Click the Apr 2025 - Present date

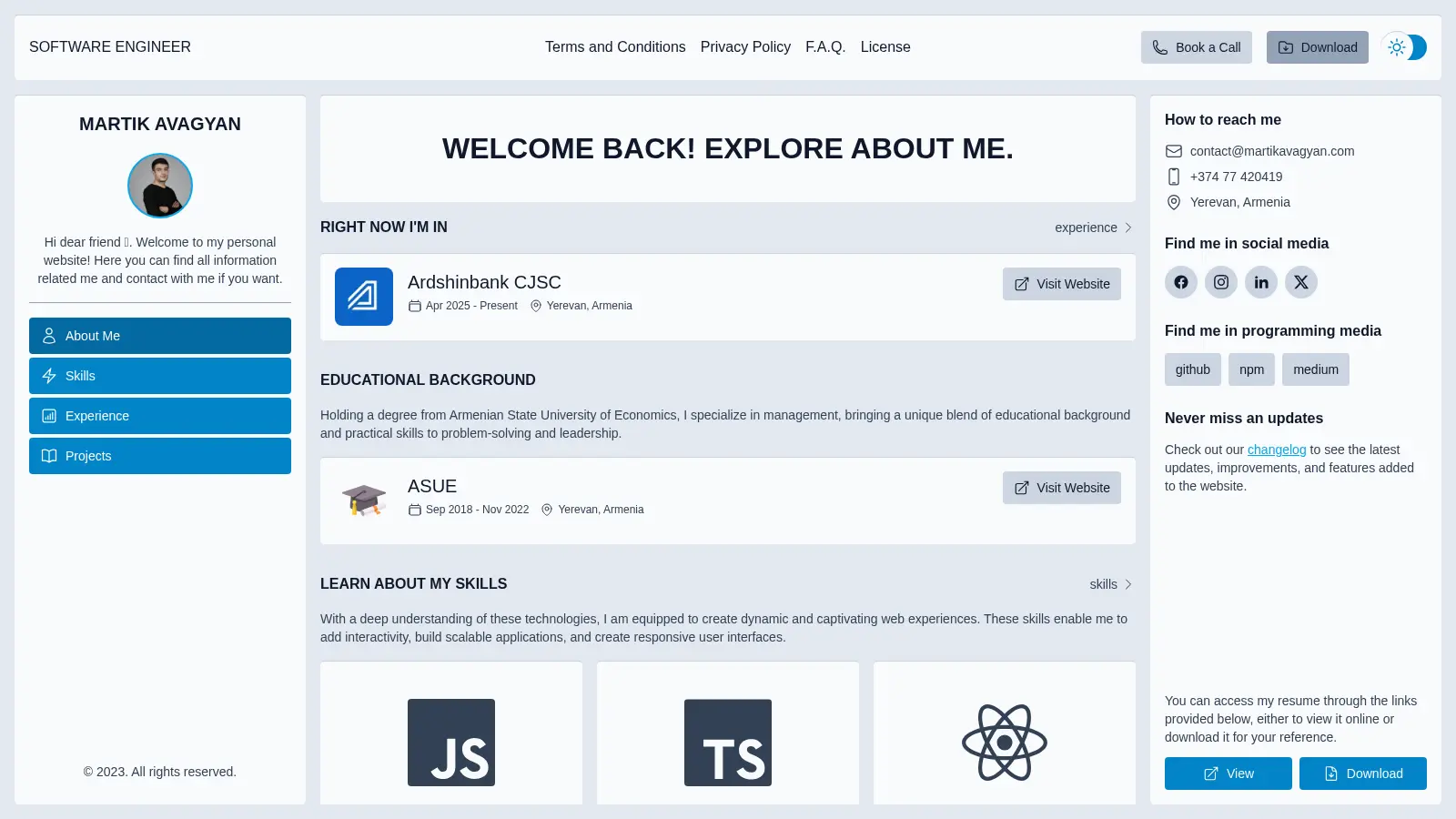coord(471,306)
